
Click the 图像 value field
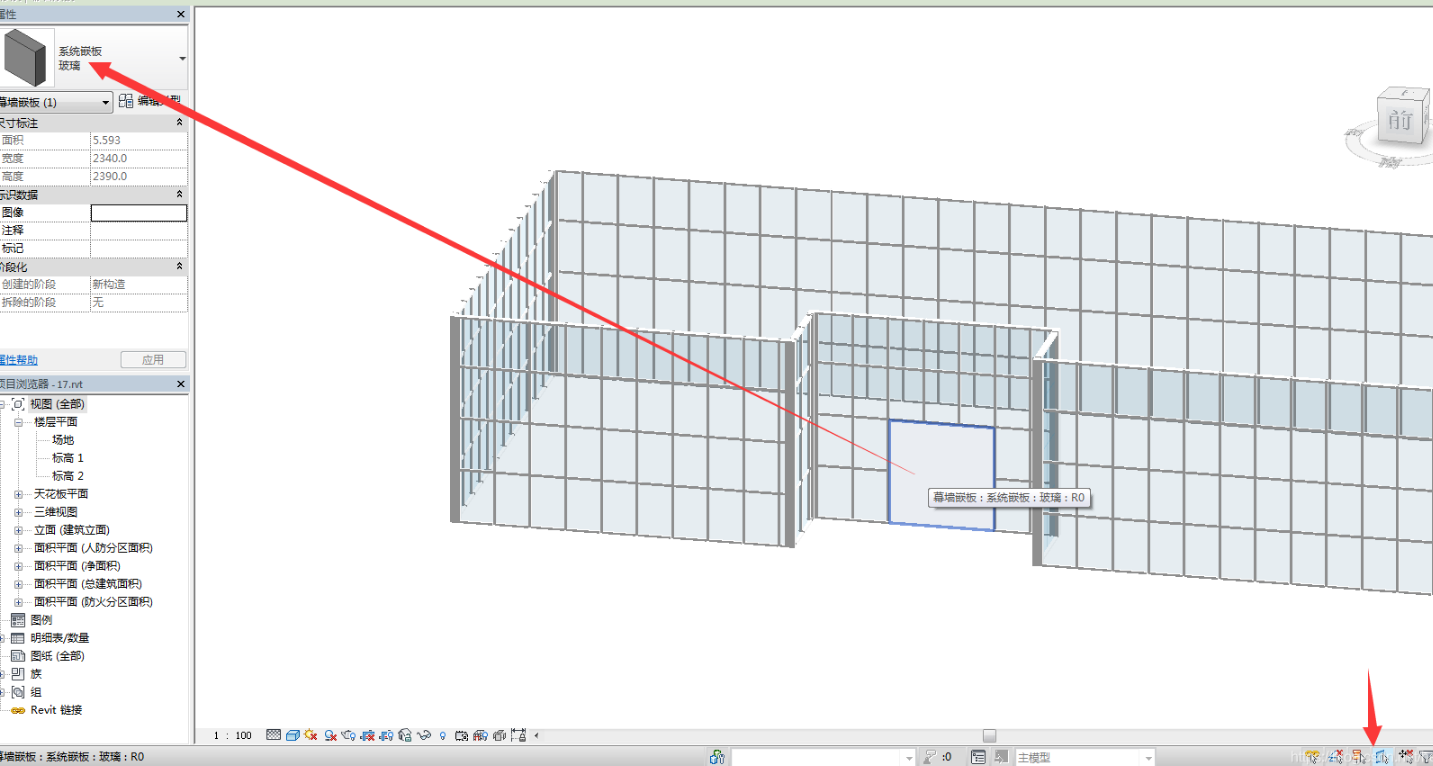(139, 212)
